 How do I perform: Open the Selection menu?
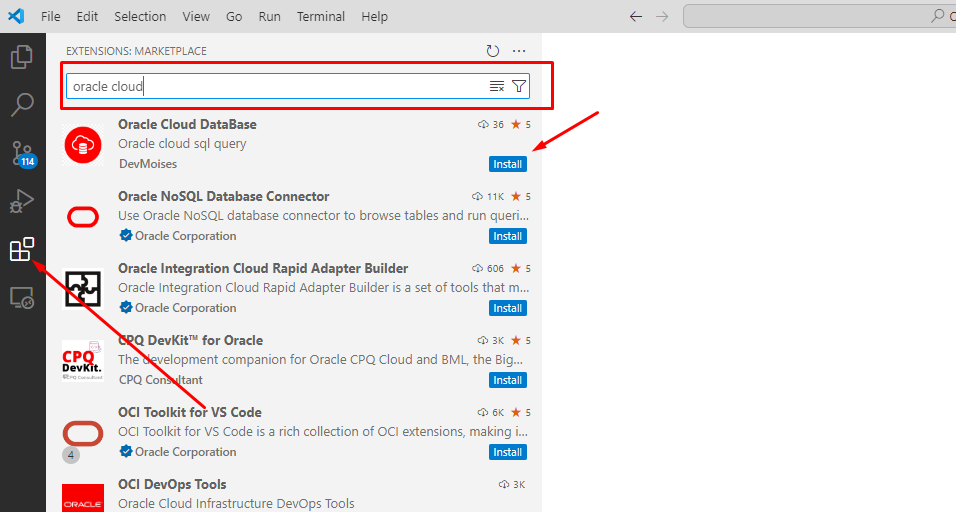click(x=140, y=16)
